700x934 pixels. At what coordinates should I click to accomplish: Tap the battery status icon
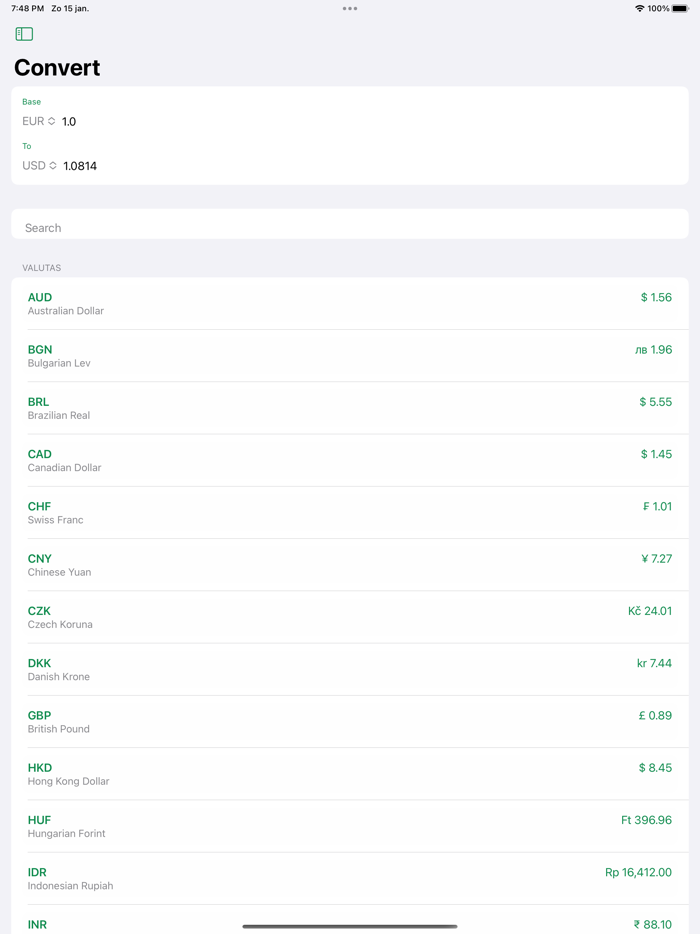point(680,9)
